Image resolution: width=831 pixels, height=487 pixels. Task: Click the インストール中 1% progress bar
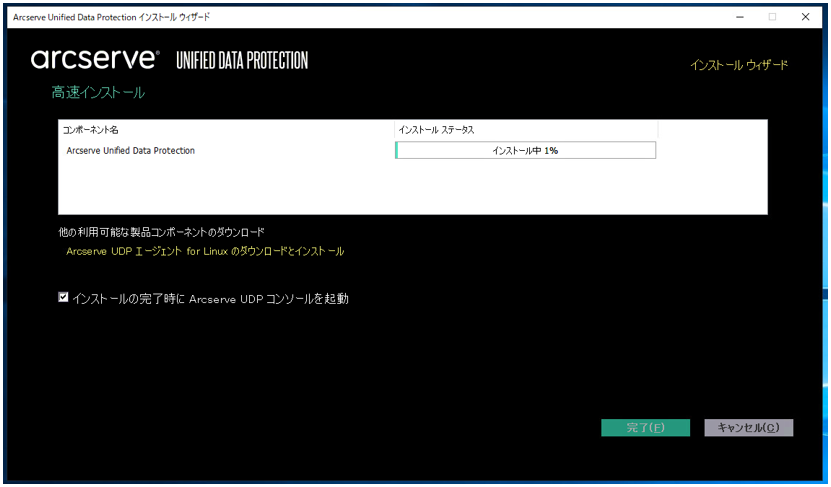point(525,150)
